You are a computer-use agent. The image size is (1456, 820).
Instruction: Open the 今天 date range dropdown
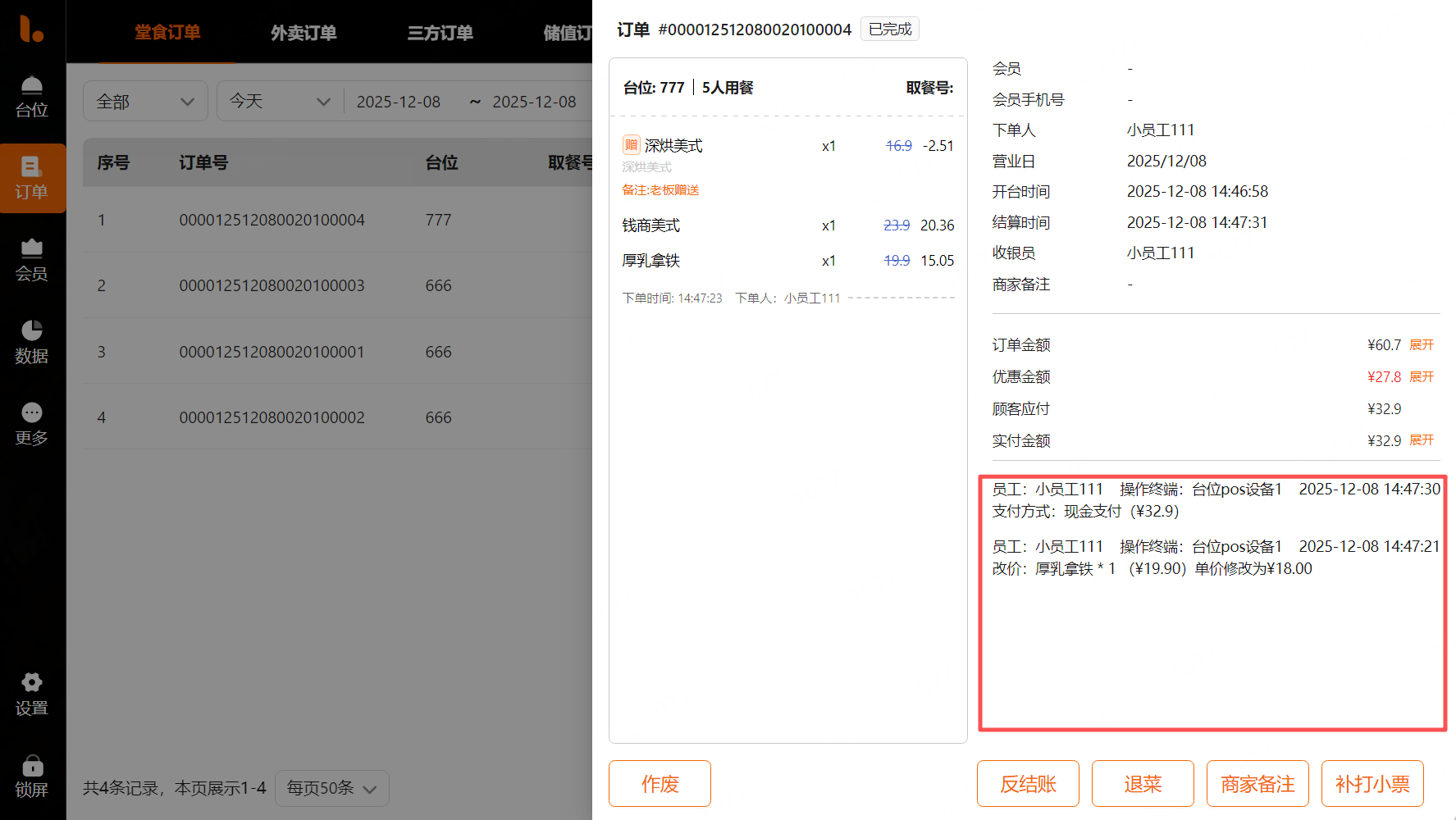(x=280, y=102)
